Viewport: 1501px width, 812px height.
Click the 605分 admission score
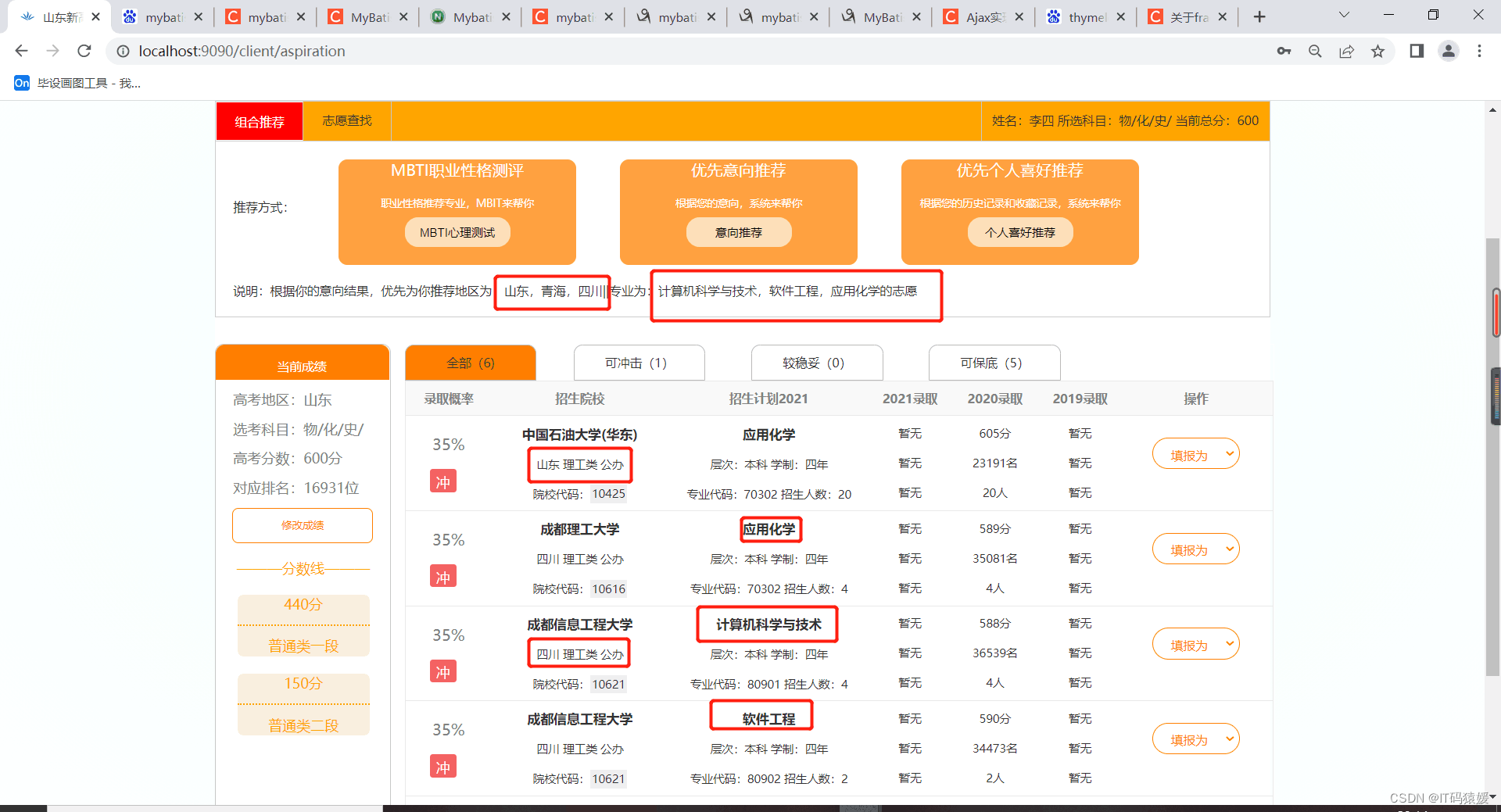click(x=994, y=434)
